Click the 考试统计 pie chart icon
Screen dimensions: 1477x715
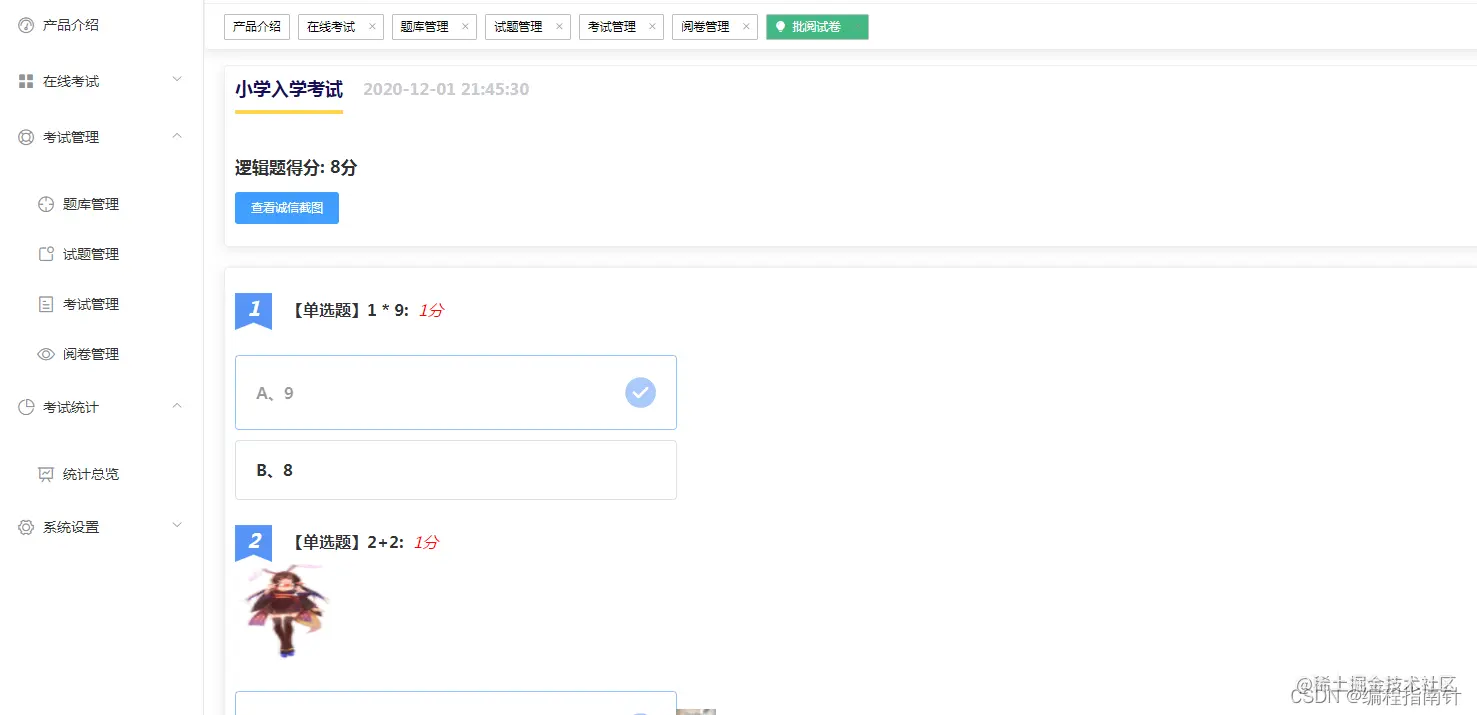(26, 407)
